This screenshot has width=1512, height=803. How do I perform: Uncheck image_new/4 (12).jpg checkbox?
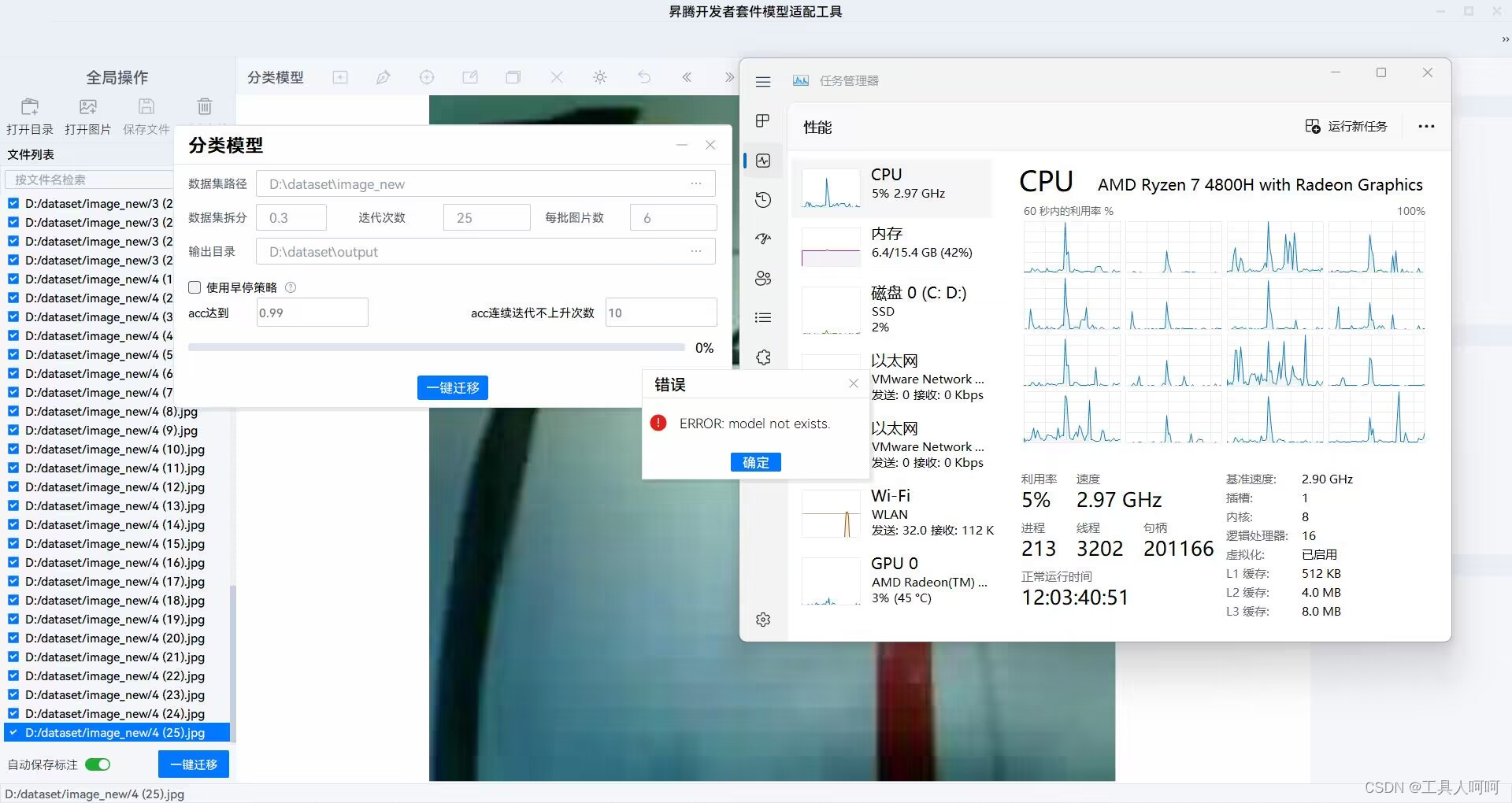13,487
